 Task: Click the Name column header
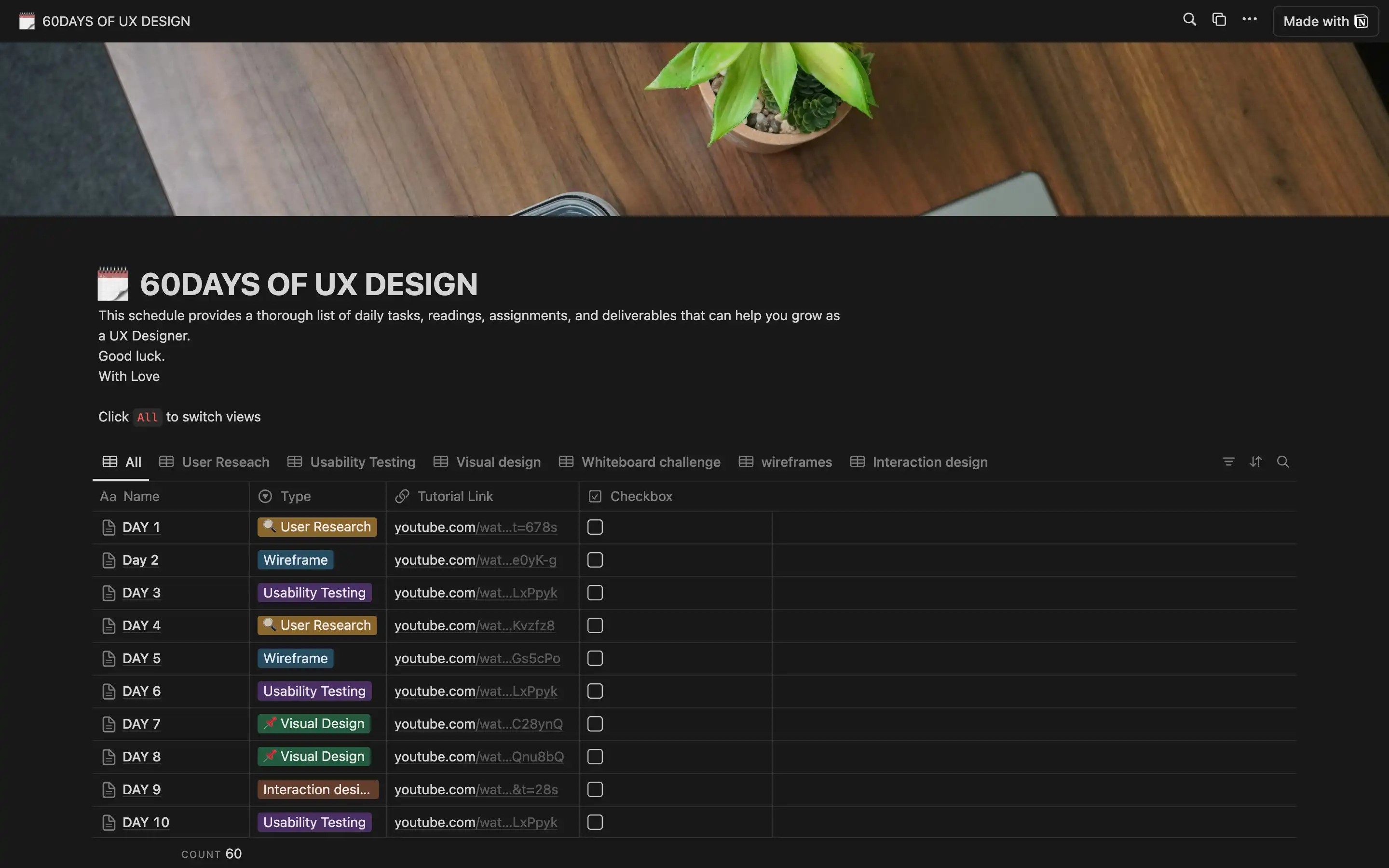(x=171, y=497)
